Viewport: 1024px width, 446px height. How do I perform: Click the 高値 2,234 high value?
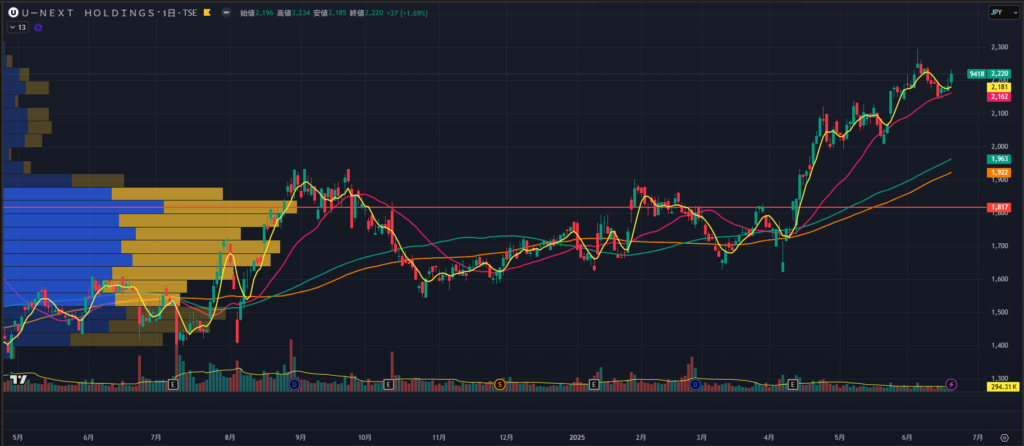click(293, 12)
